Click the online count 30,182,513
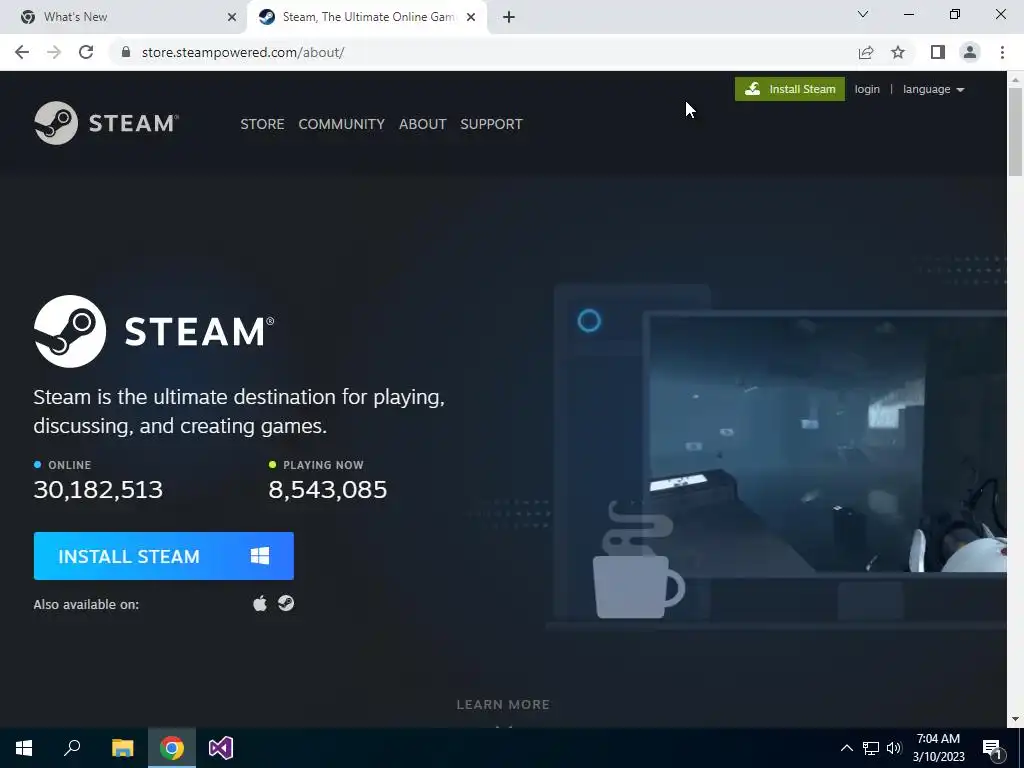1024x768 pixels. click(98, 490)
